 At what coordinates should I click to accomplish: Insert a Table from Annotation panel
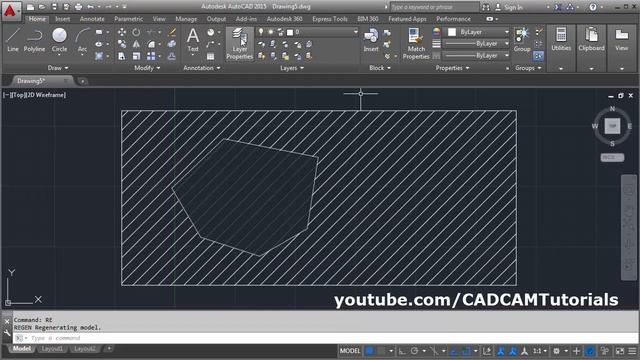click(211, 56)
